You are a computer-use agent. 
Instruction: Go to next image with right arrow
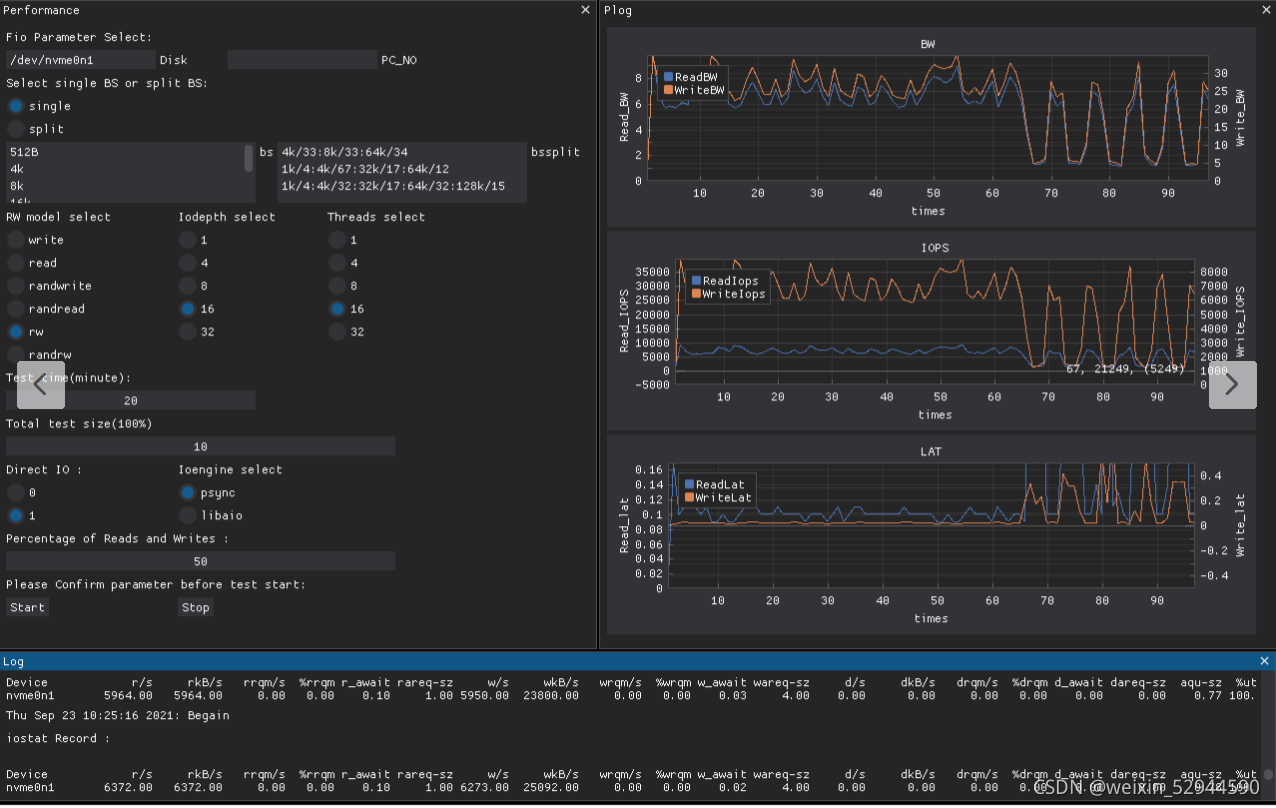pyautogui.click(x=1232, y=385)
